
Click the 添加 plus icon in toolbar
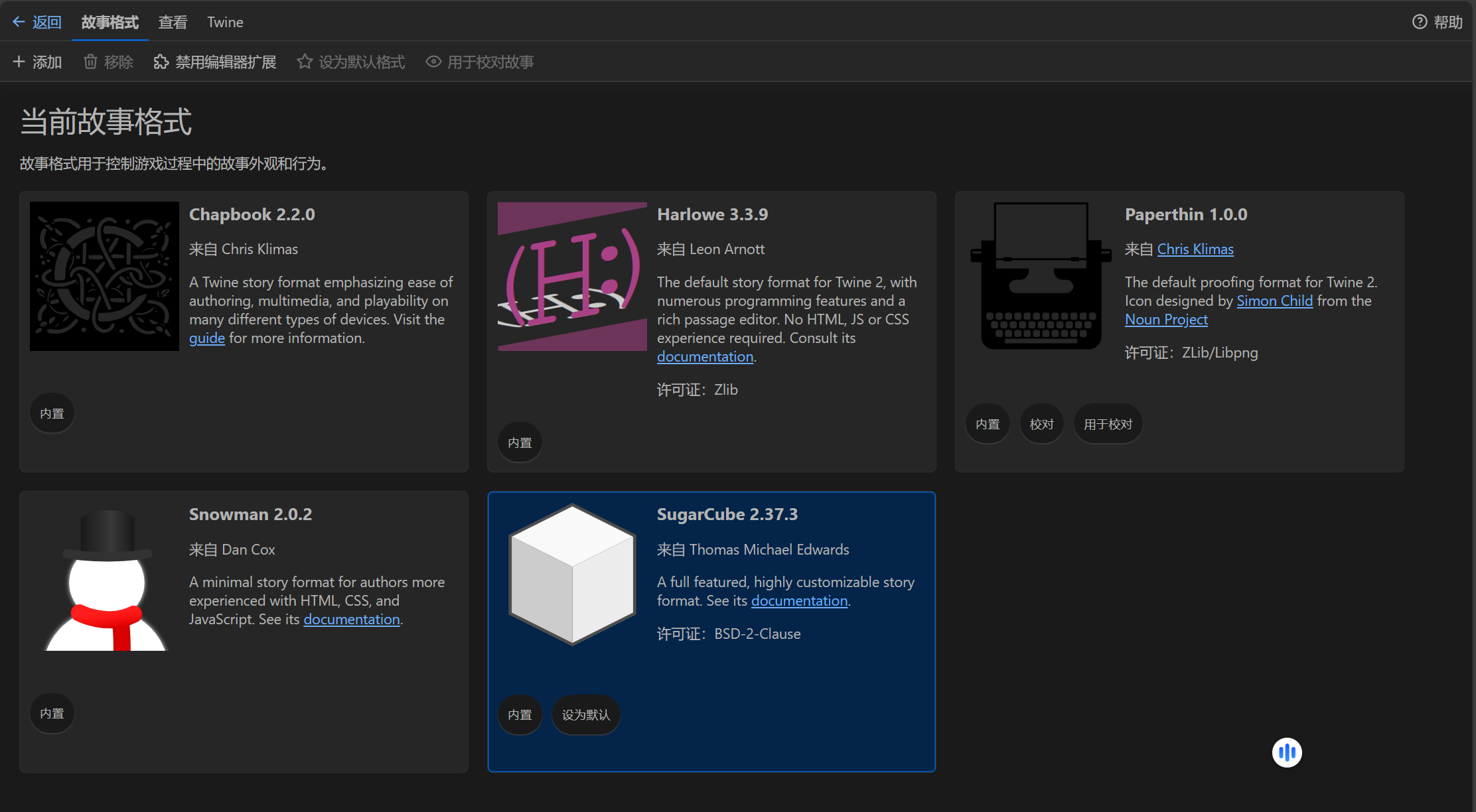pyautogui.click(x=19, y=62)
